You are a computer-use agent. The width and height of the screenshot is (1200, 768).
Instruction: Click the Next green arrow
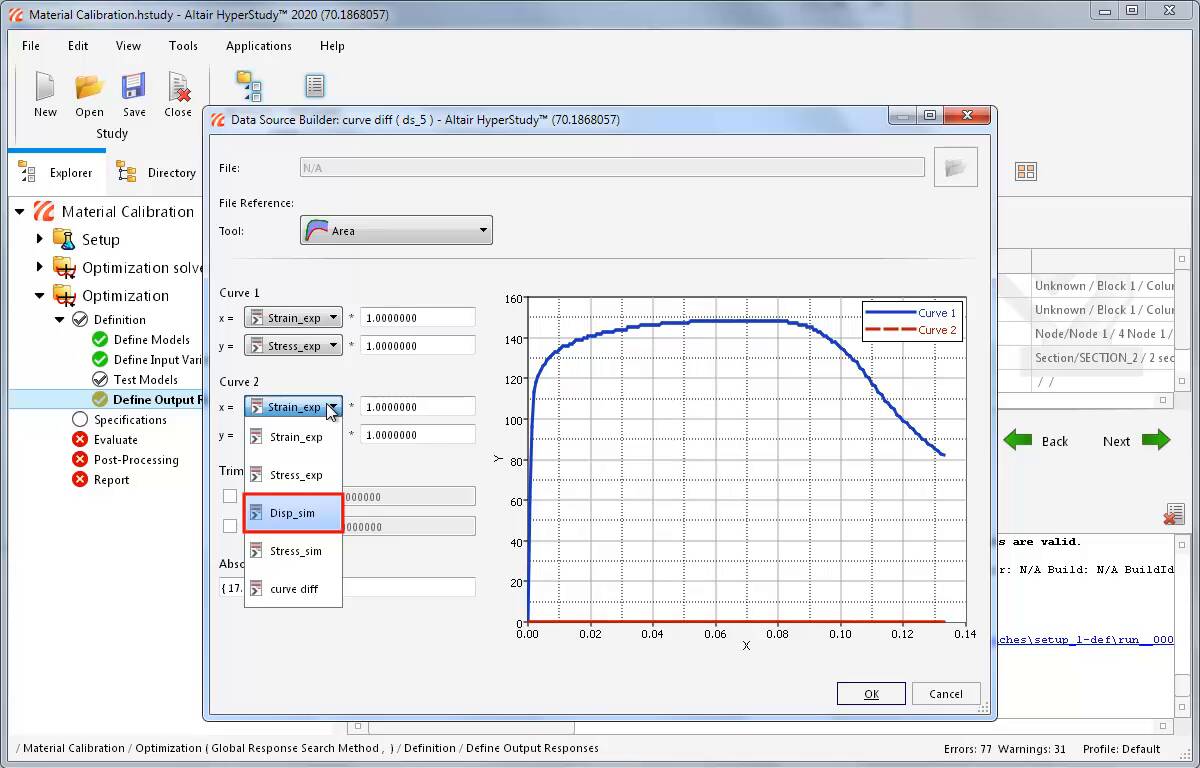pos(1155,440)
